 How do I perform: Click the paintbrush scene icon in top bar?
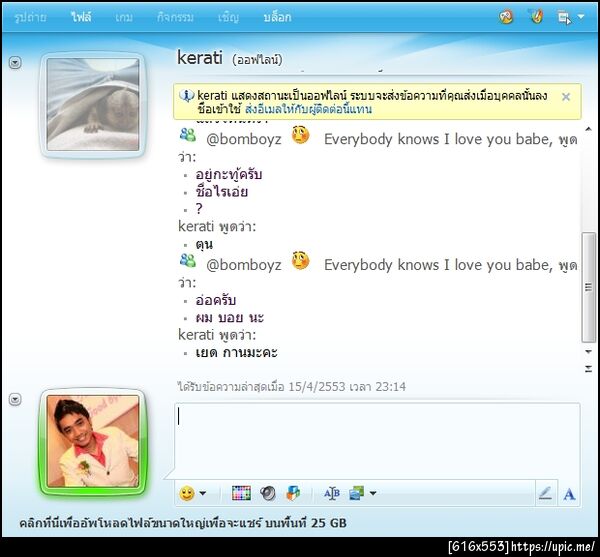tap(536, 16)
